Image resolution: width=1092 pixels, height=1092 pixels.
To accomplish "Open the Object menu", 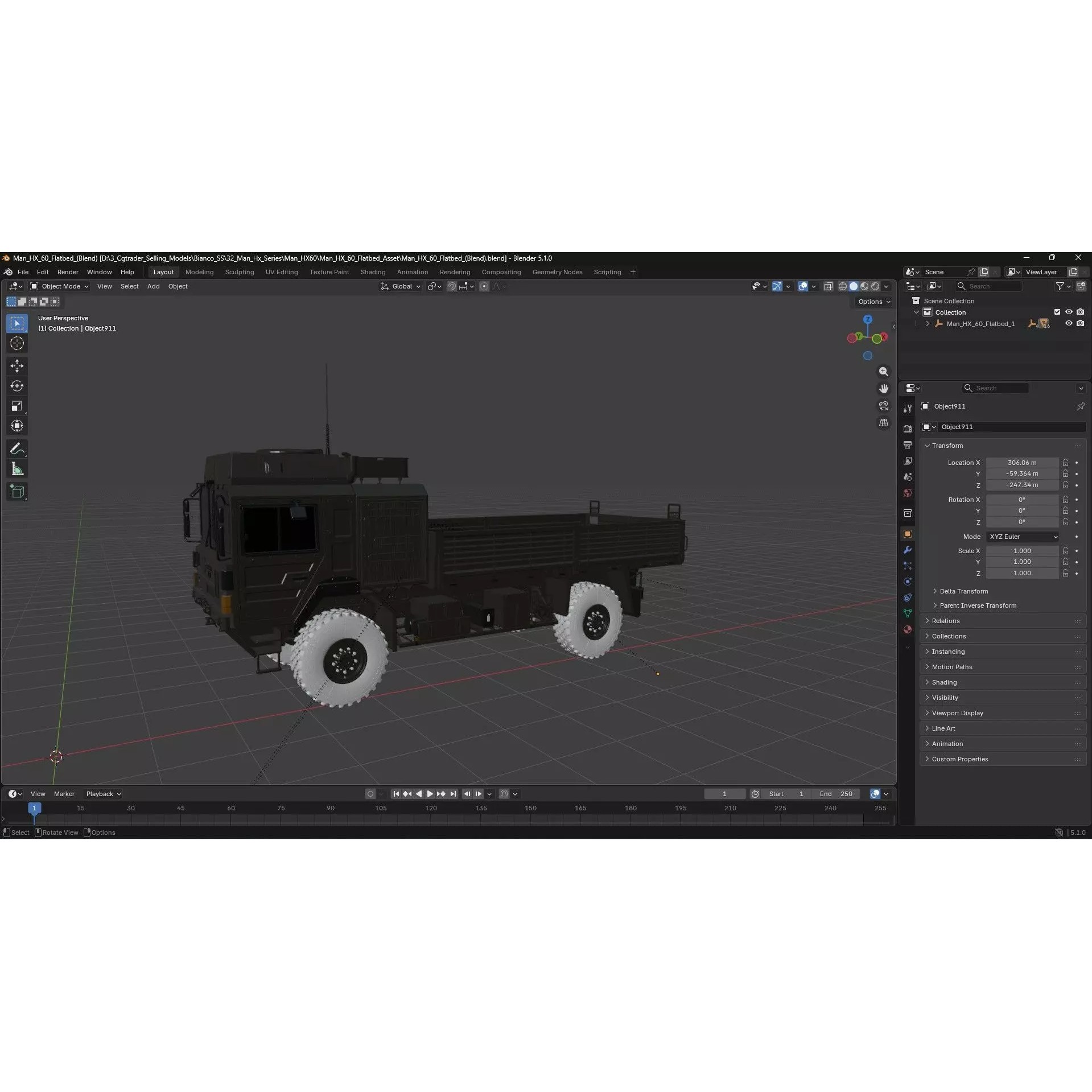I will [x=178, y=286].
